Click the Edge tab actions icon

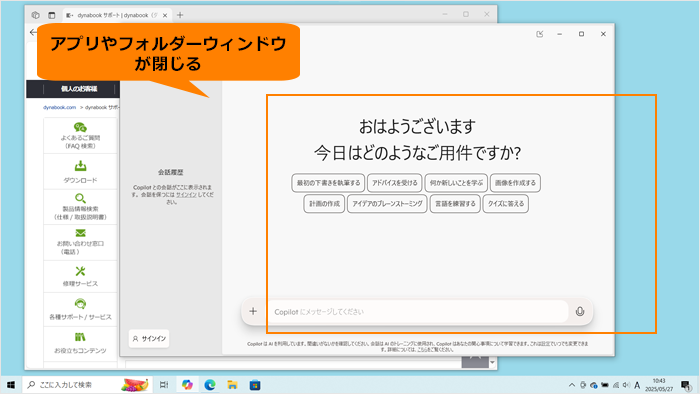[52, 15]
